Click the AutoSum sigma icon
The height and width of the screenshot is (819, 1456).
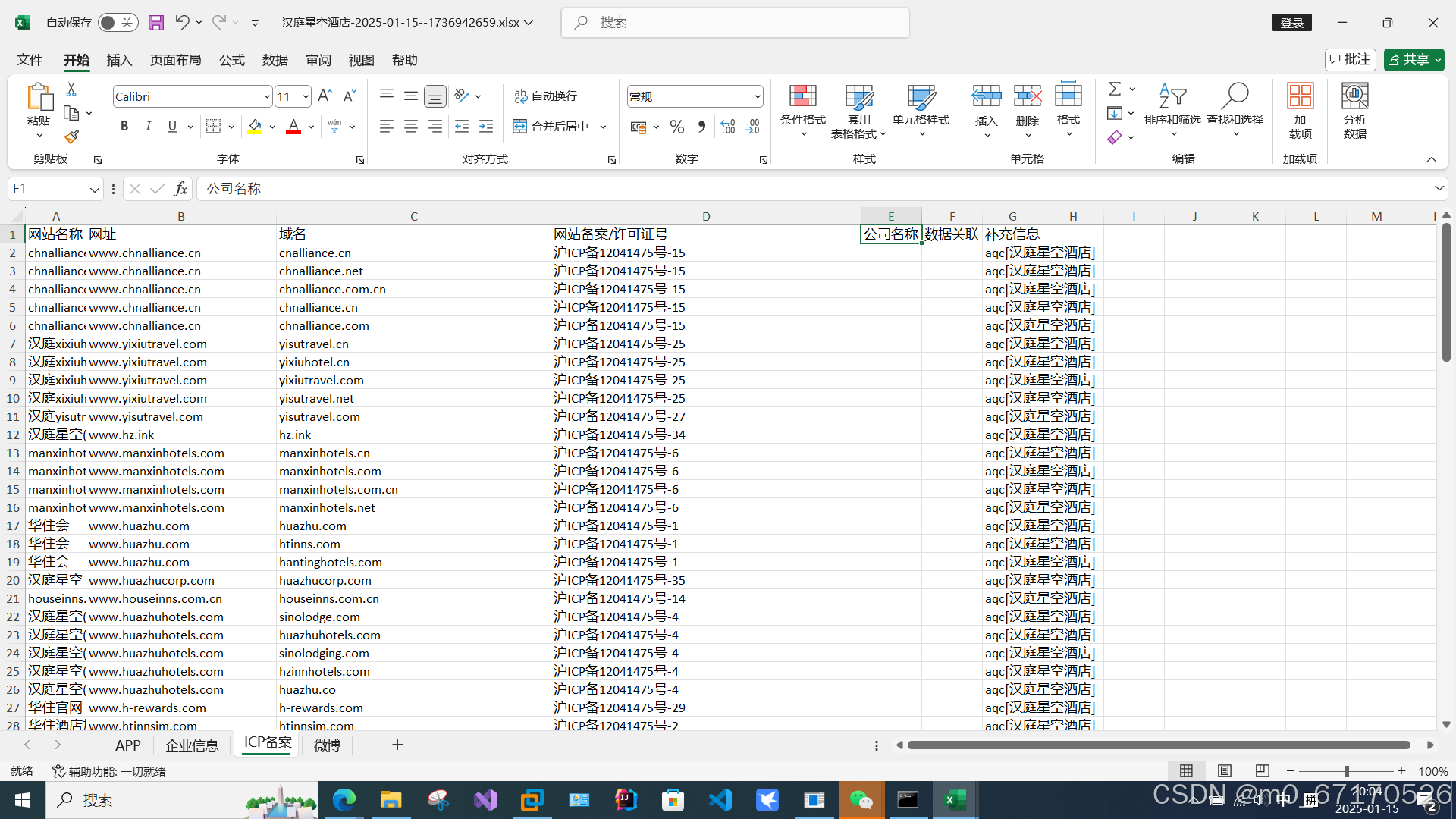(x=1115, y=89)
